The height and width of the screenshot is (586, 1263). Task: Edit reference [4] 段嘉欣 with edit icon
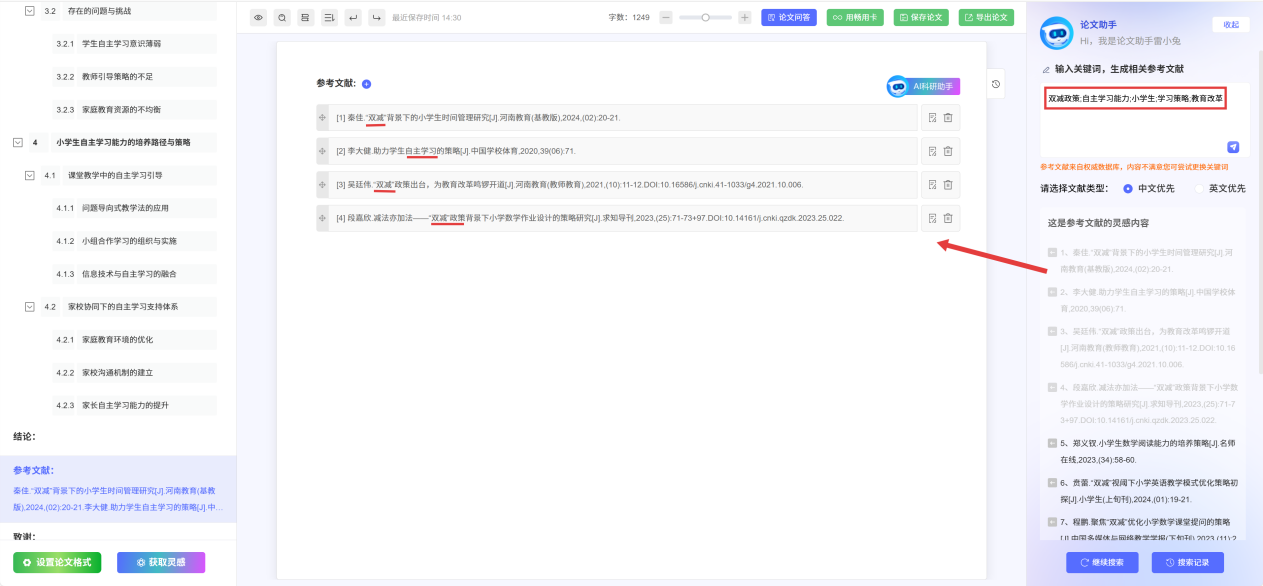(x=931, y=218)
